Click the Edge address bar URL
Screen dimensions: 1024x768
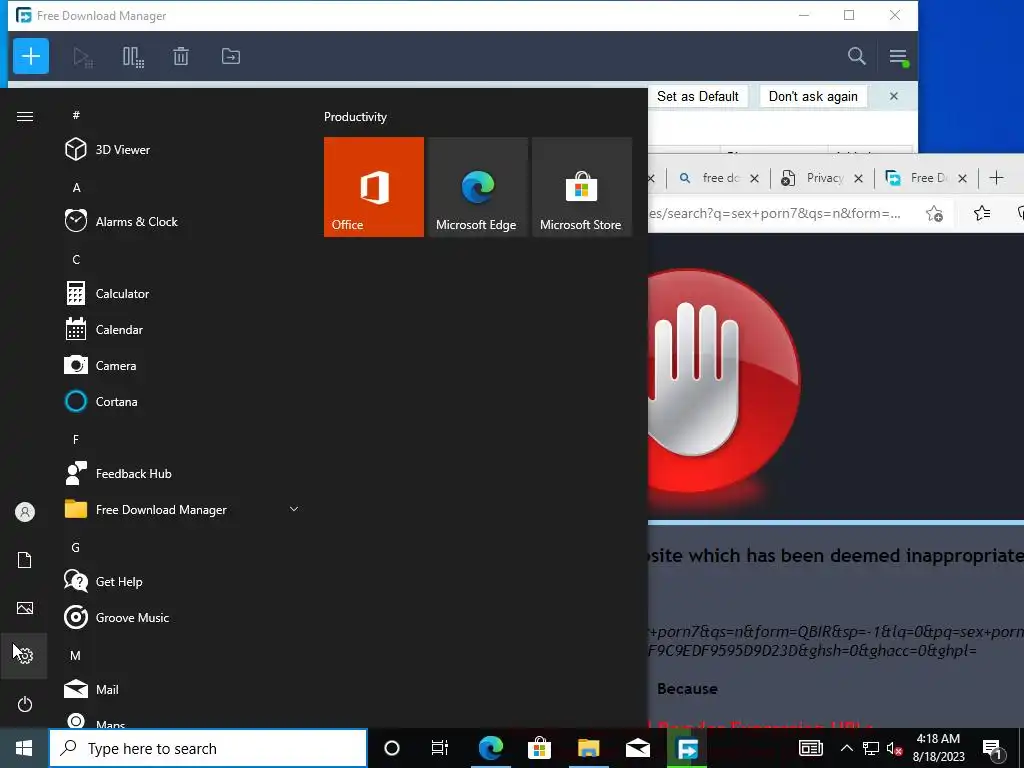[775, 214]
